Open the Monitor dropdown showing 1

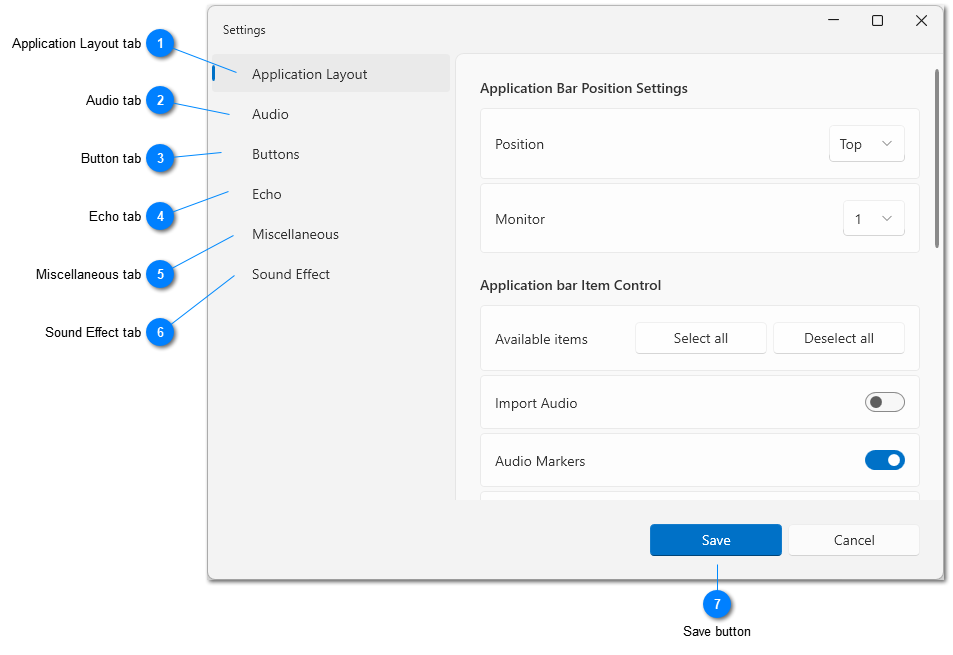(x=873, y=219)
